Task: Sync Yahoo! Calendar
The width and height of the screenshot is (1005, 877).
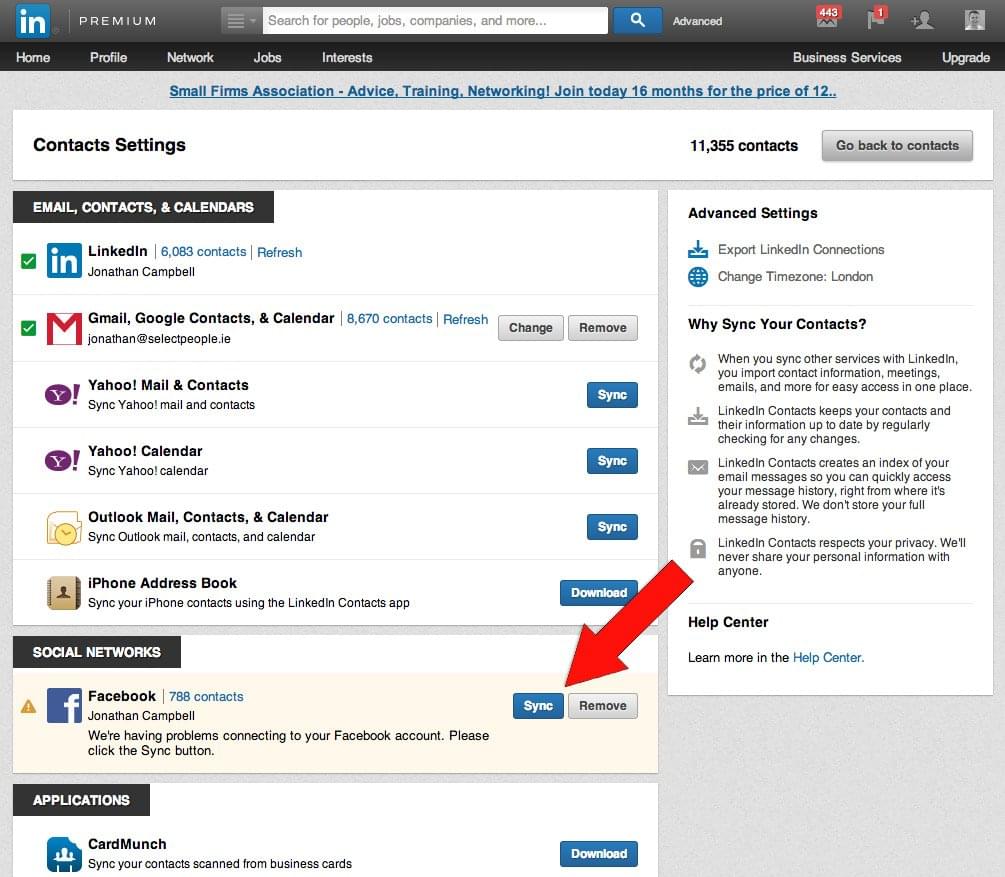Action: pos(612,461)
